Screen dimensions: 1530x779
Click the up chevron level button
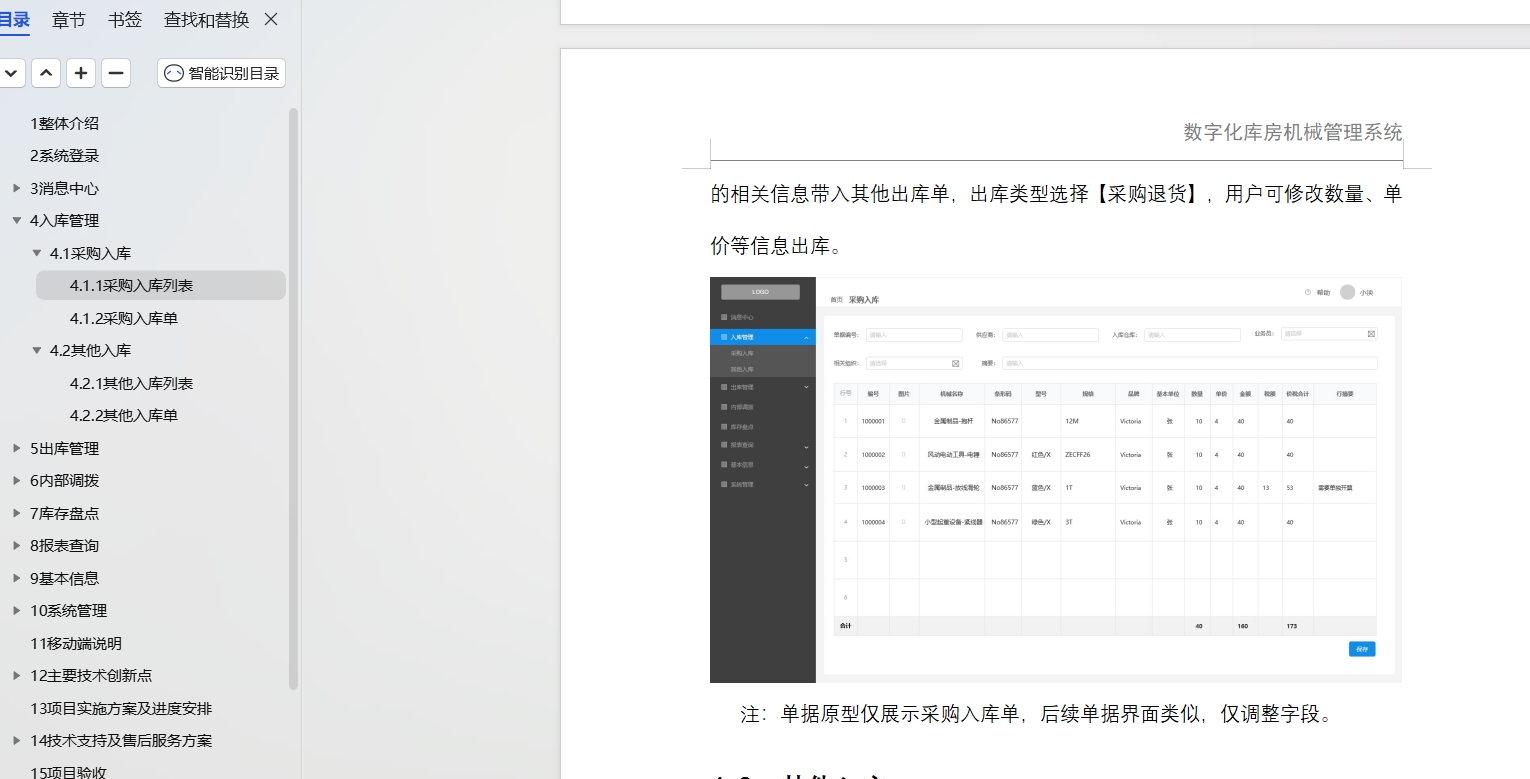tap(46, 73)
